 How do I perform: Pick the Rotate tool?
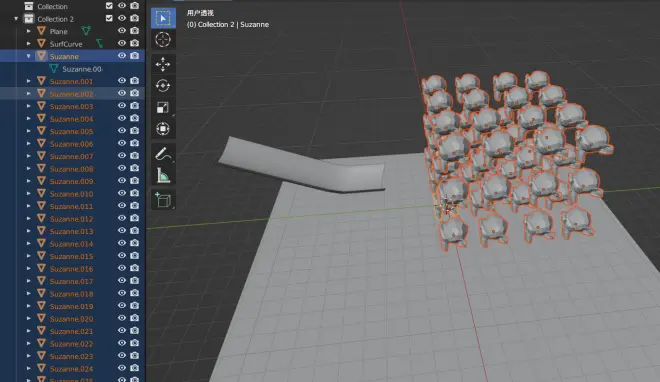click(x=163, y=86)
